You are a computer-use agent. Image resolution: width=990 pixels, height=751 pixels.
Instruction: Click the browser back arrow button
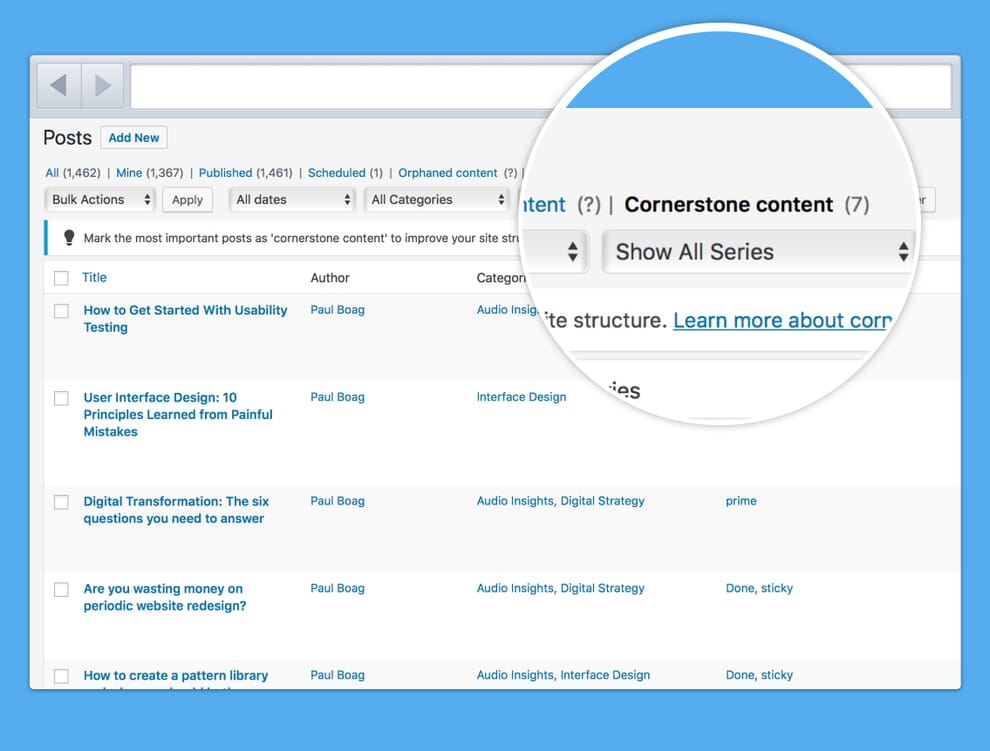tap(59, 86)
